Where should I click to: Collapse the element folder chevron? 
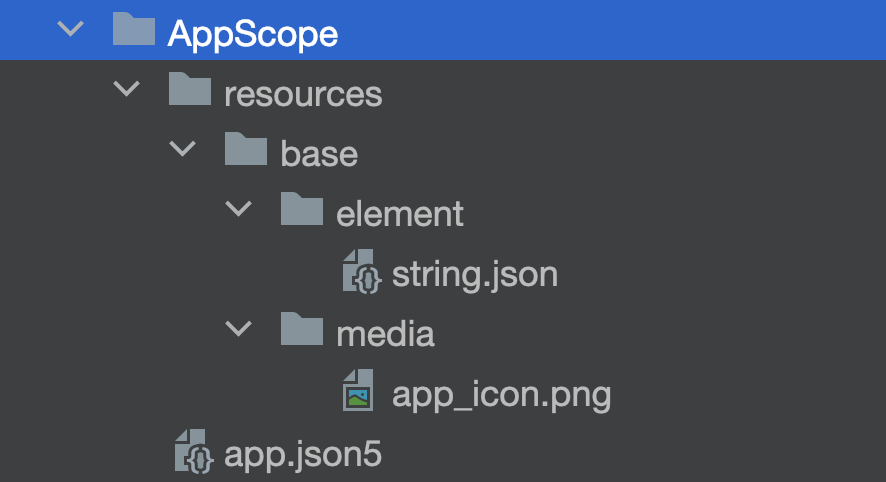(238, 209)
